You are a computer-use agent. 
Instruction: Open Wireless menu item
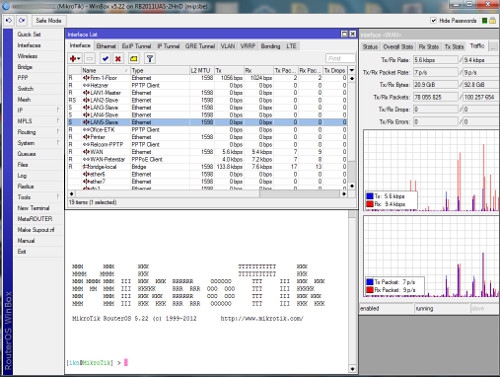click(27, 56)
